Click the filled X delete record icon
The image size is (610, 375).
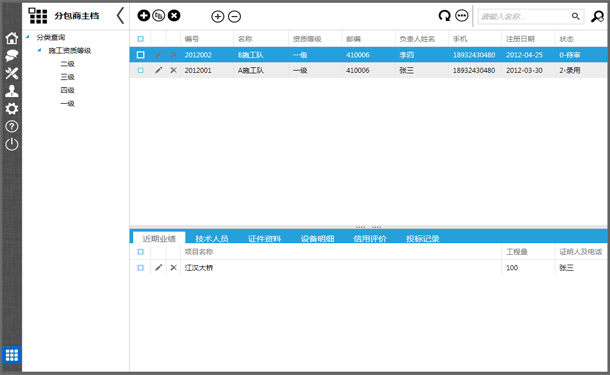pos(174,16)
